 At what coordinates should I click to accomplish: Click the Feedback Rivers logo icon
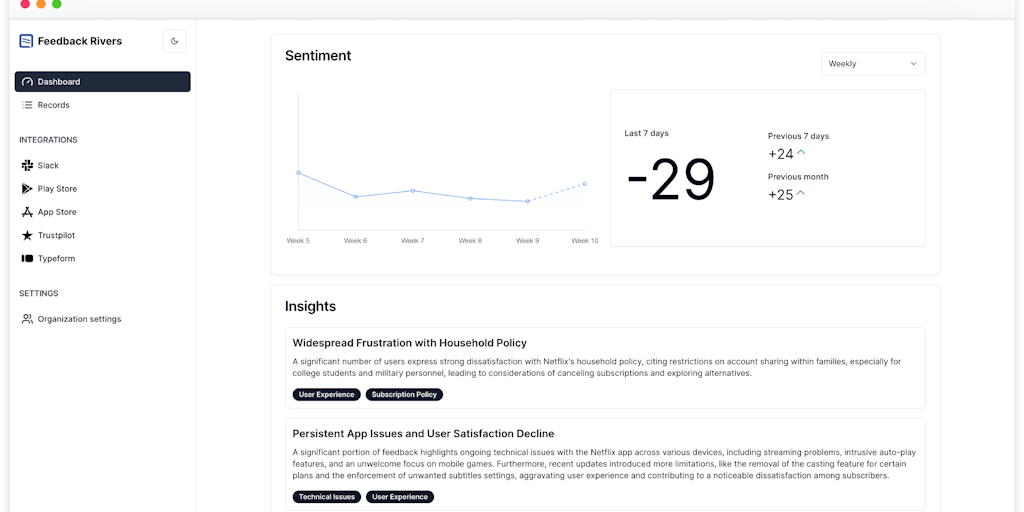[26, 41]
